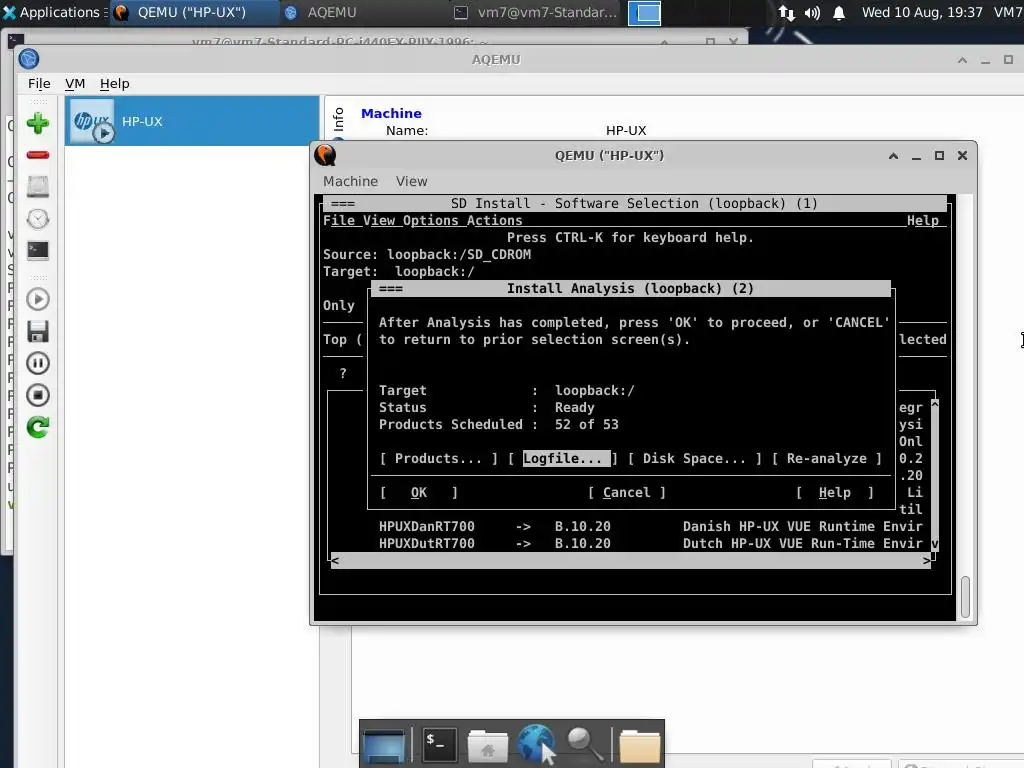Click the QEMU window vertical scrollbar handle
Screen dimensions: 1024x768
tap(965, 597)
